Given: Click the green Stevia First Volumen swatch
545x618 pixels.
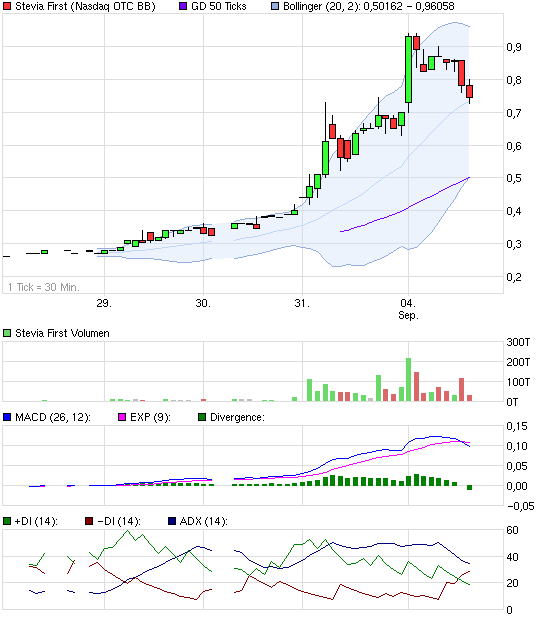Looking at the screenshot, I should tap(7, 333).
